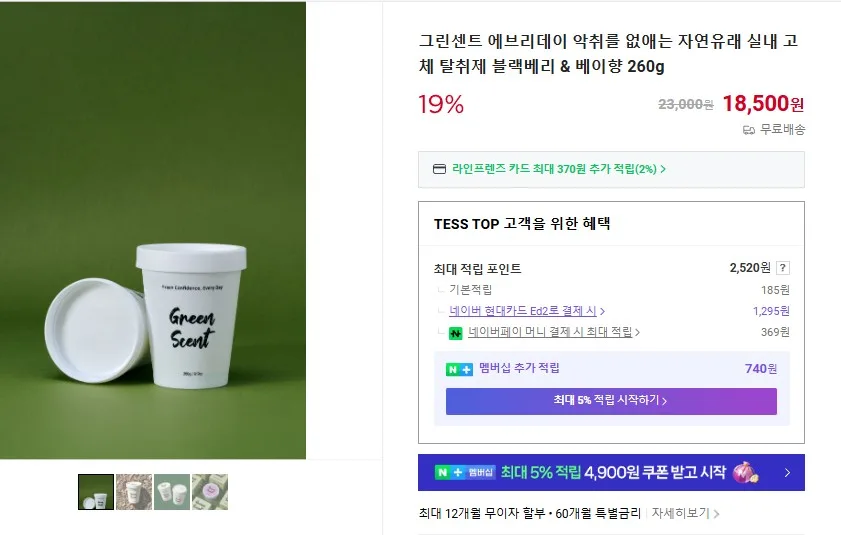Viewport: 841px width, 535px height.
Task: Click the main Green Scent product image
Action: point(153,230)
